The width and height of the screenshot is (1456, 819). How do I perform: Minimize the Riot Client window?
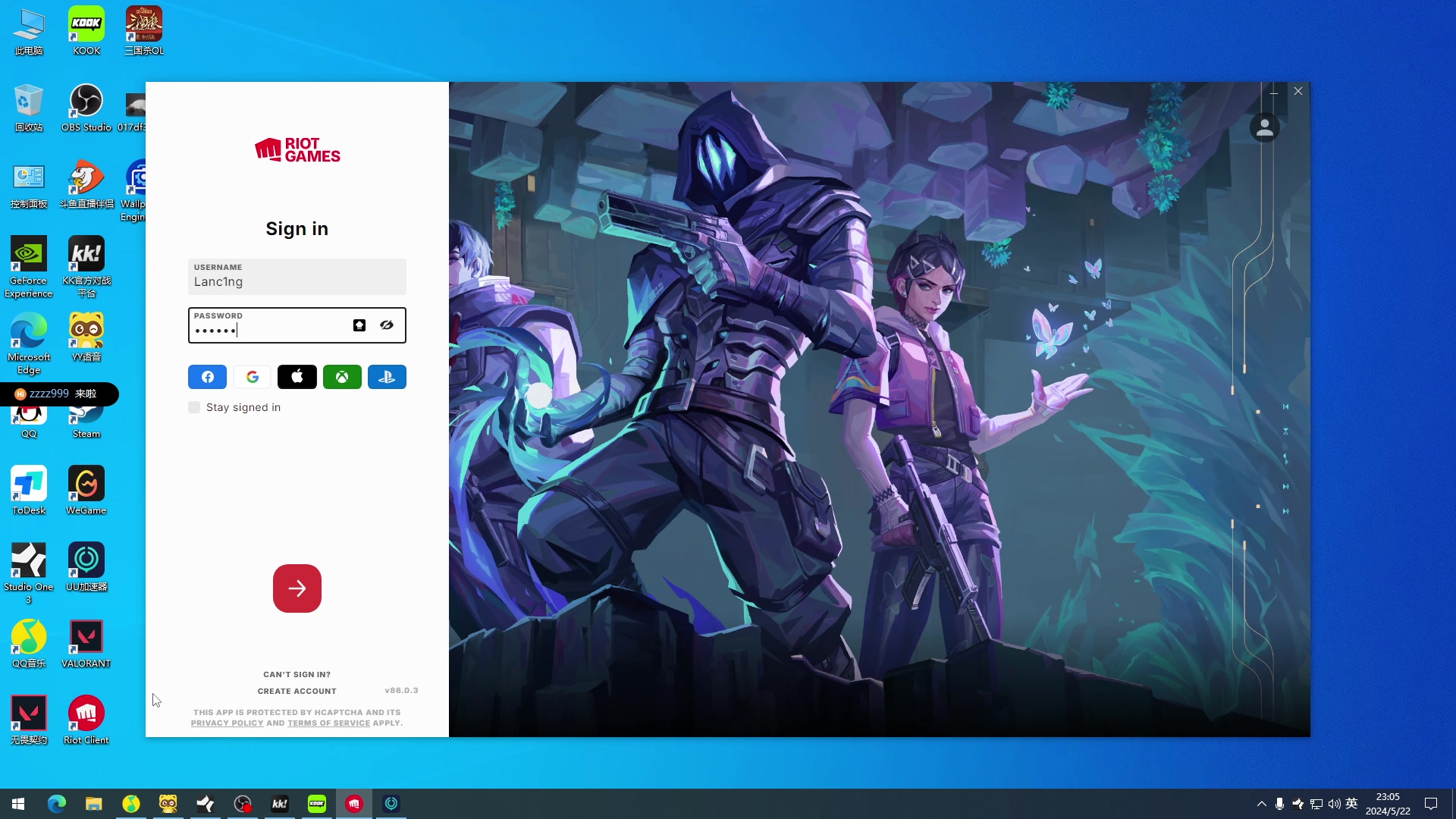click(x=1274, y=92)
